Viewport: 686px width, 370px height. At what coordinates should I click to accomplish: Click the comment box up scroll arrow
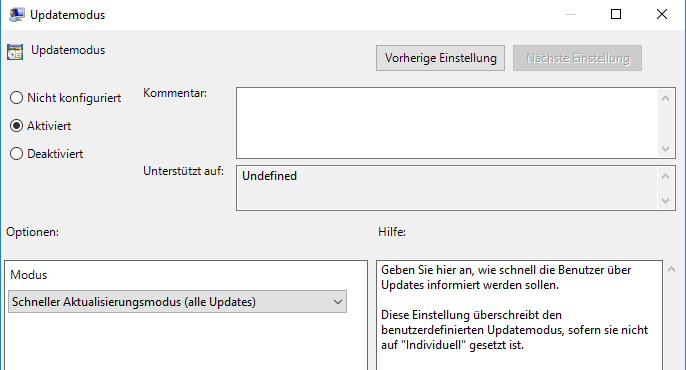(x=665, y=98)
